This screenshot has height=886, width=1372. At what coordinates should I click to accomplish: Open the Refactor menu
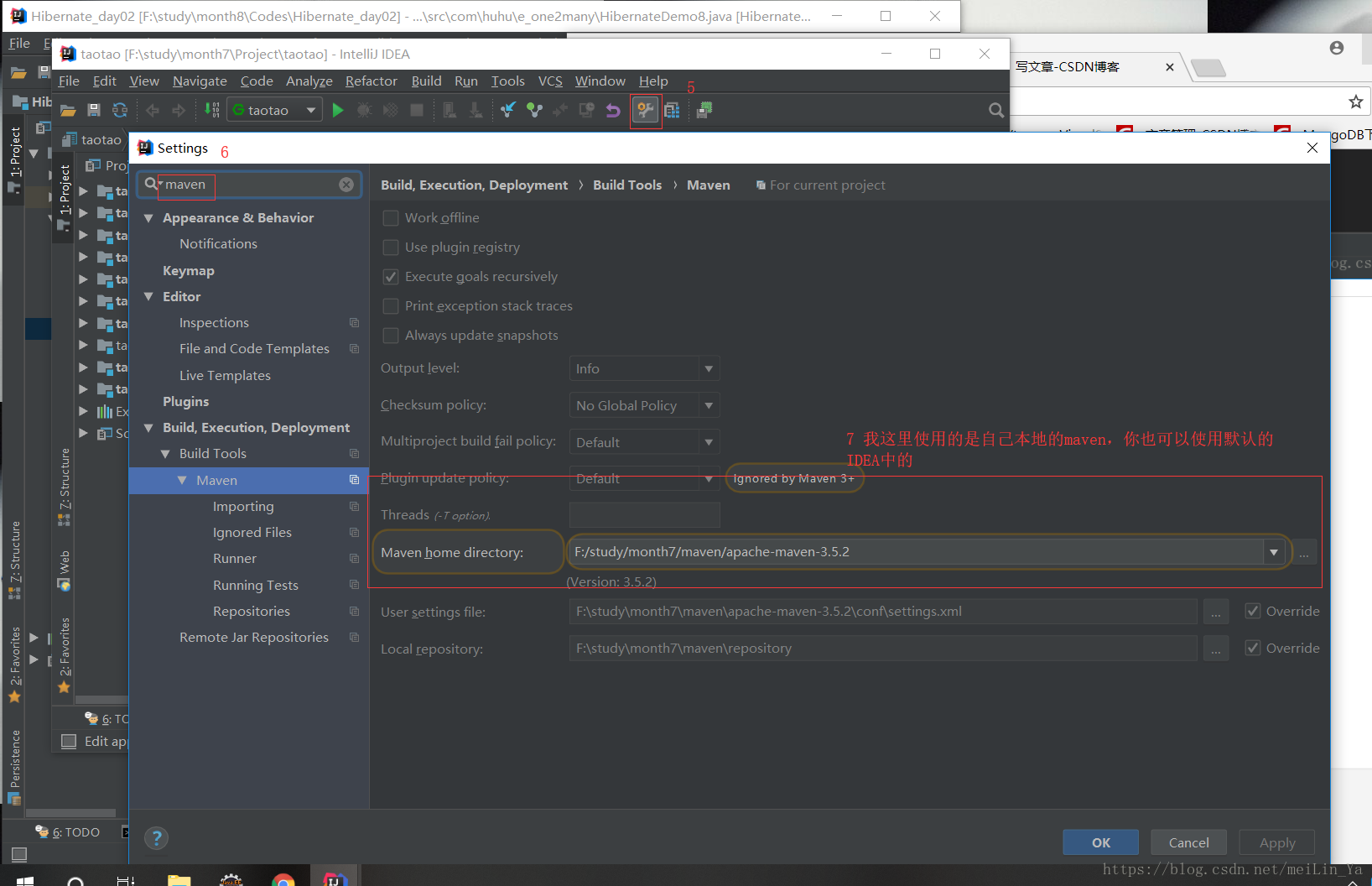(372, 81)
